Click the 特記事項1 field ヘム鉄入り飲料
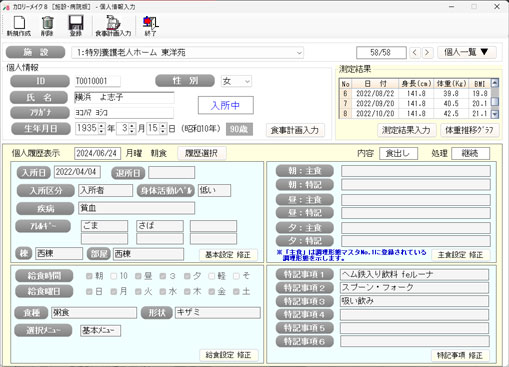This screenshot has width=509, height=367. point(414,275)
